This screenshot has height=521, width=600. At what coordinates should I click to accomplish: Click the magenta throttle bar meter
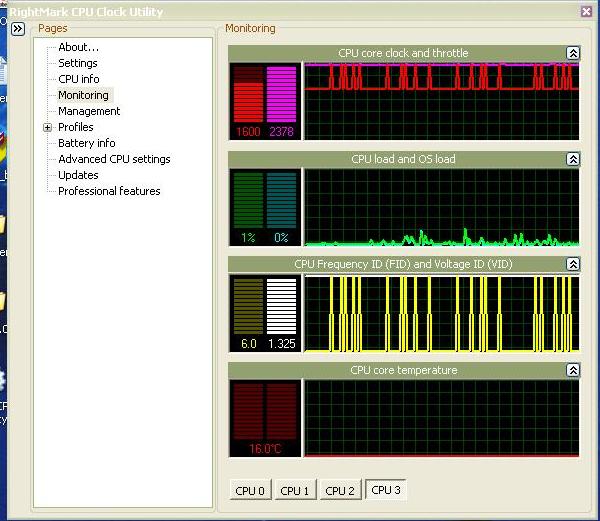(281, 94)
